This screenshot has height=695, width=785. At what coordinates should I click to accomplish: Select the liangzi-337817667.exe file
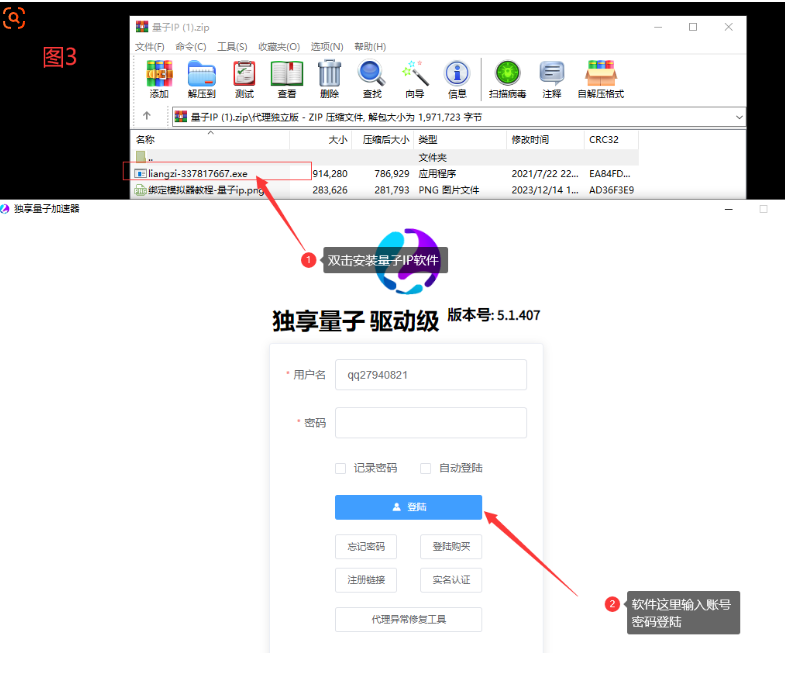tap(196, 173)
